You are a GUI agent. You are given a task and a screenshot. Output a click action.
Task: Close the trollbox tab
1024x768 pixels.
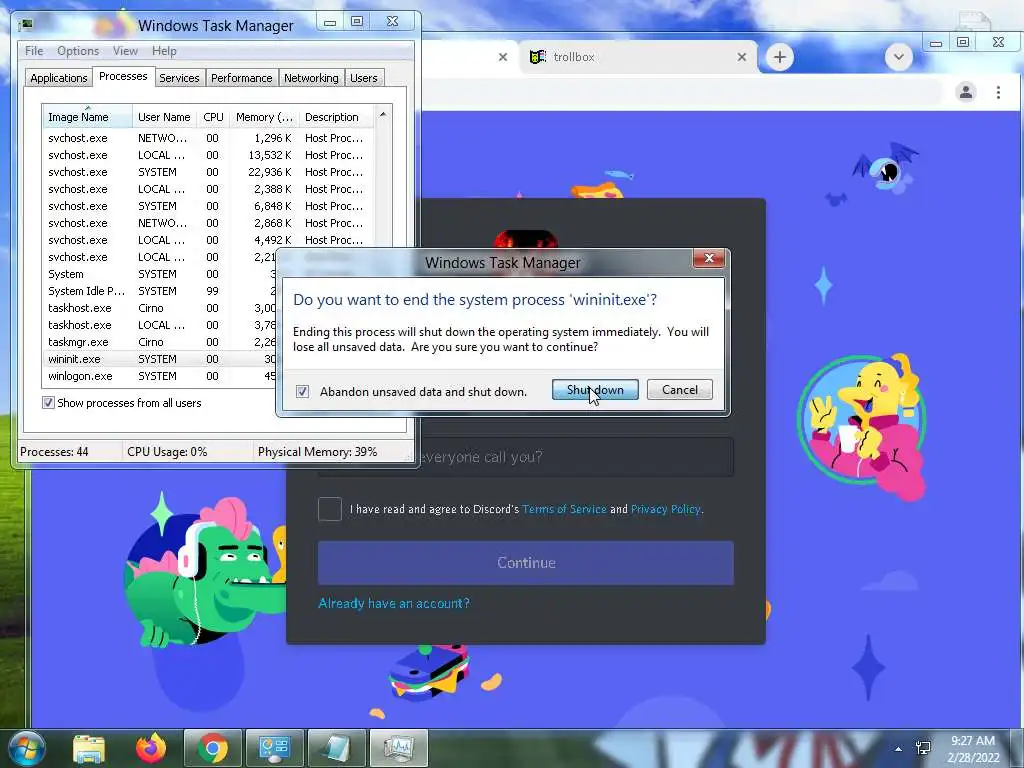coord(742,57)
